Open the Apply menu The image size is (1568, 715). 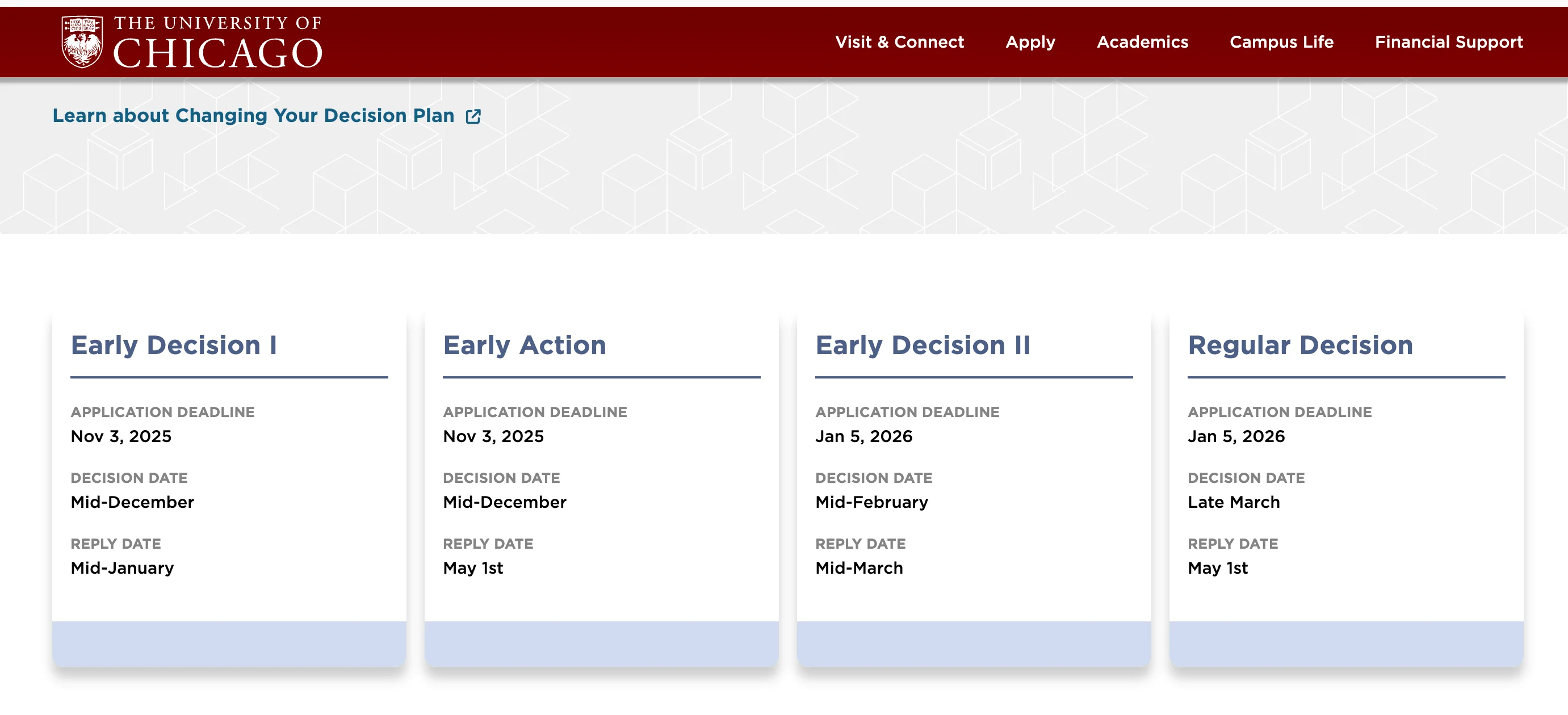click(x=1030, y=42)
